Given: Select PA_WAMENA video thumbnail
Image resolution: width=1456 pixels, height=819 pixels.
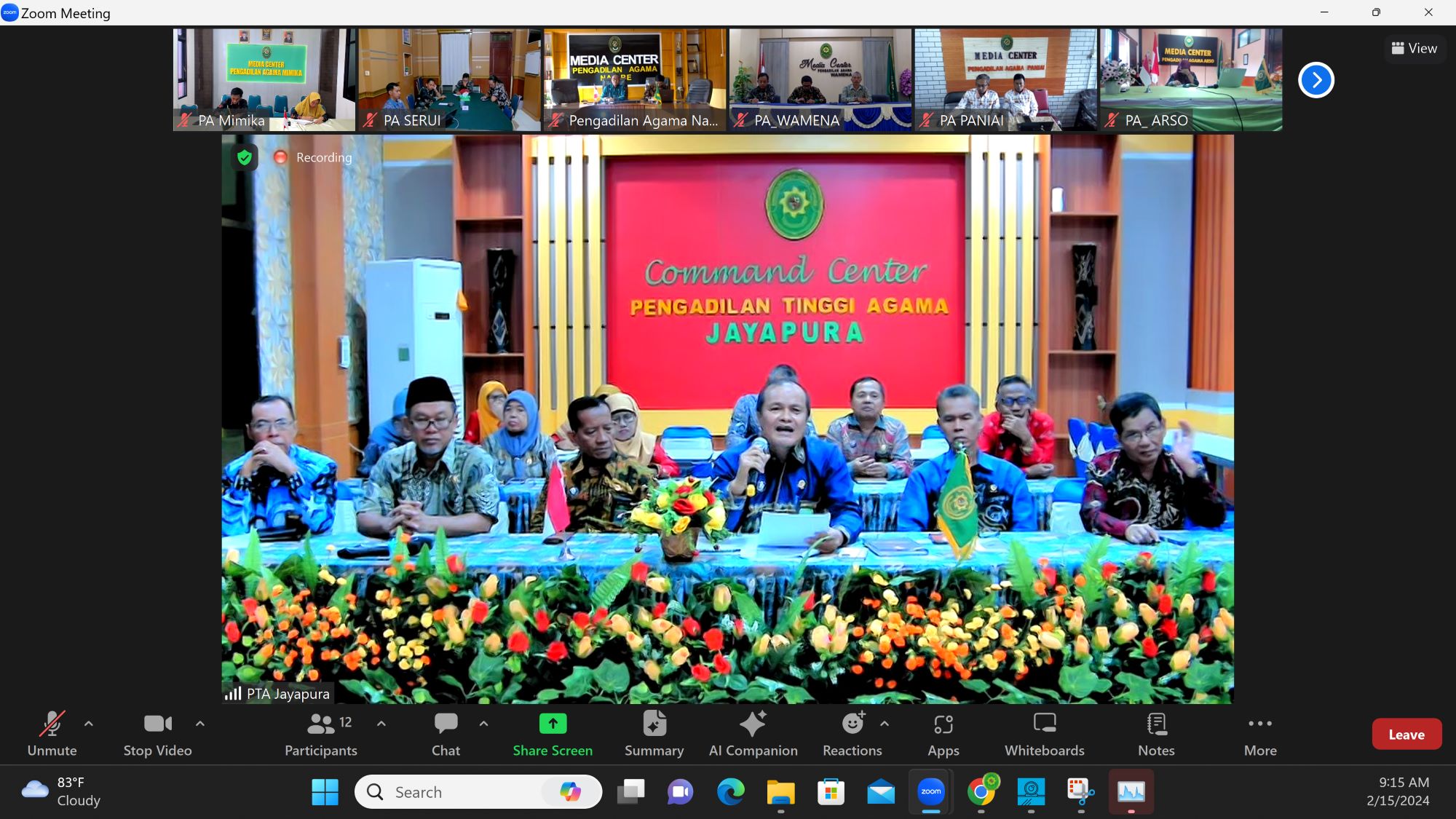Looking at the screenshot, I should pos(820,80).
